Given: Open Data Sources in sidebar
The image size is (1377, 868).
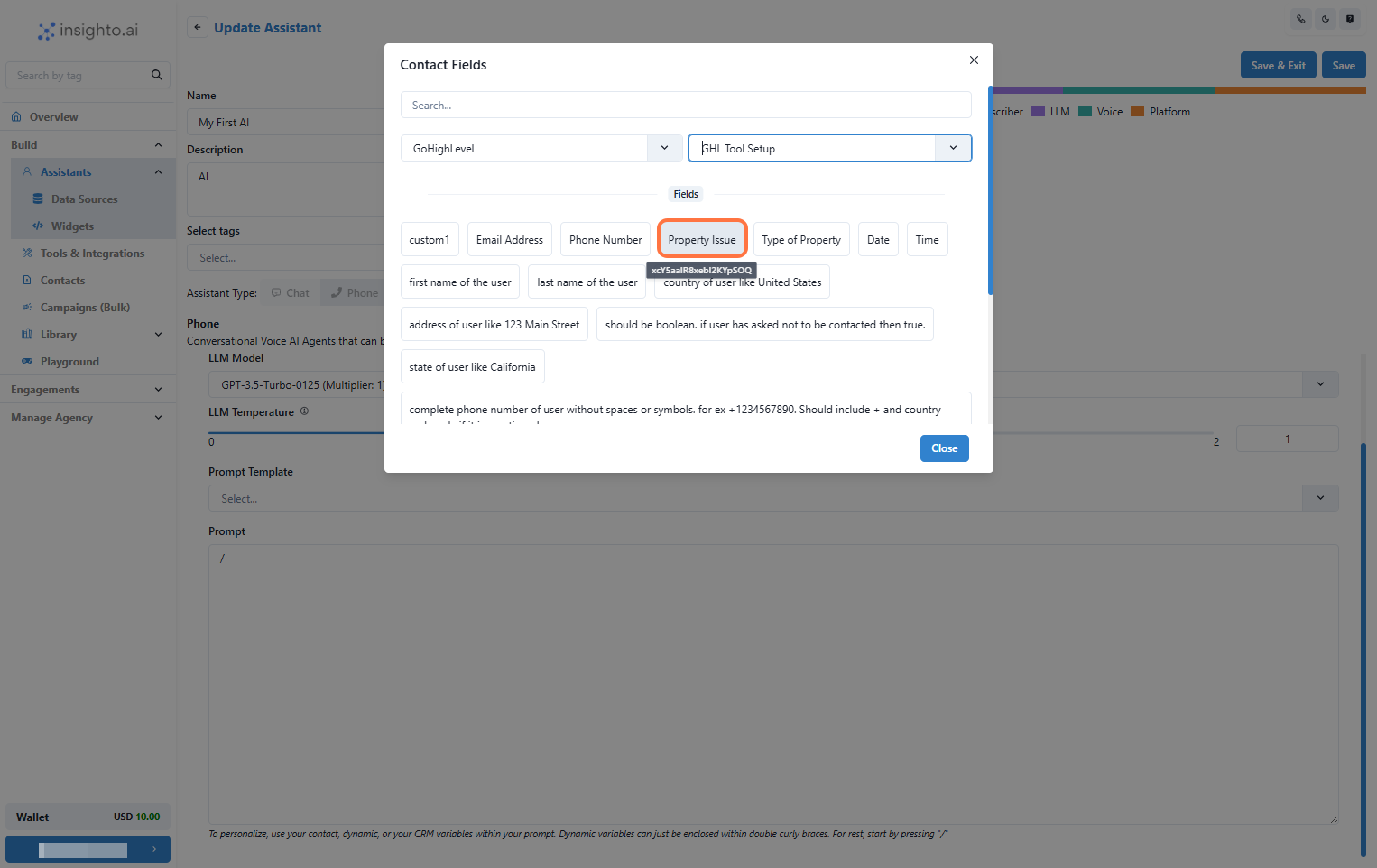Looking at the screenshot, I should [85, 199].
